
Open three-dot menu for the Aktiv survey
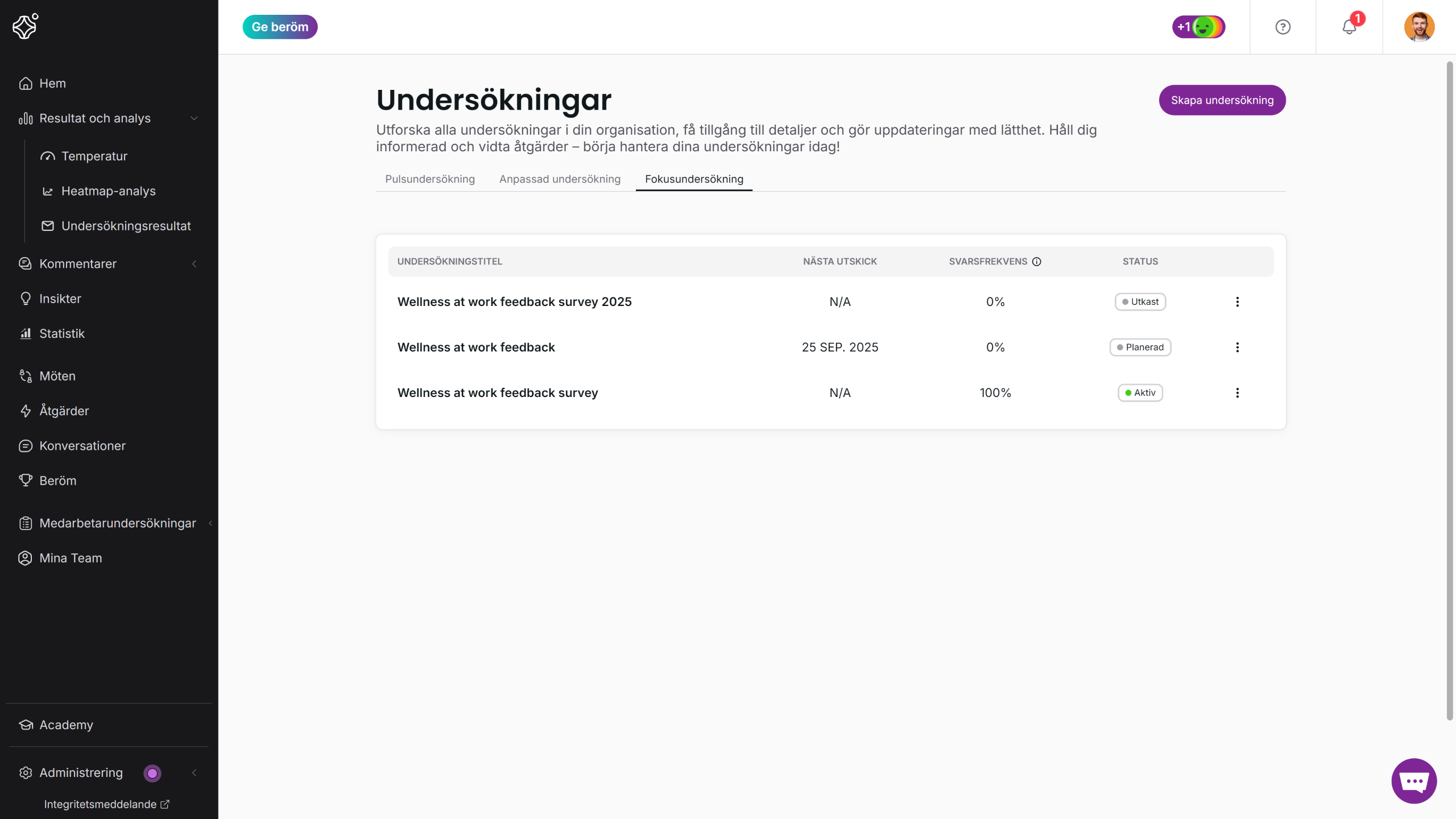pyautogui.click(x=1237, y=393)
